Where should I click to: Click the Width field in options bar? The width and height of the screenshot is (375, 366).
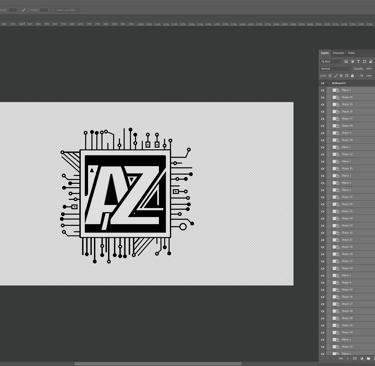pyautogui.click(x=13, y=10)
